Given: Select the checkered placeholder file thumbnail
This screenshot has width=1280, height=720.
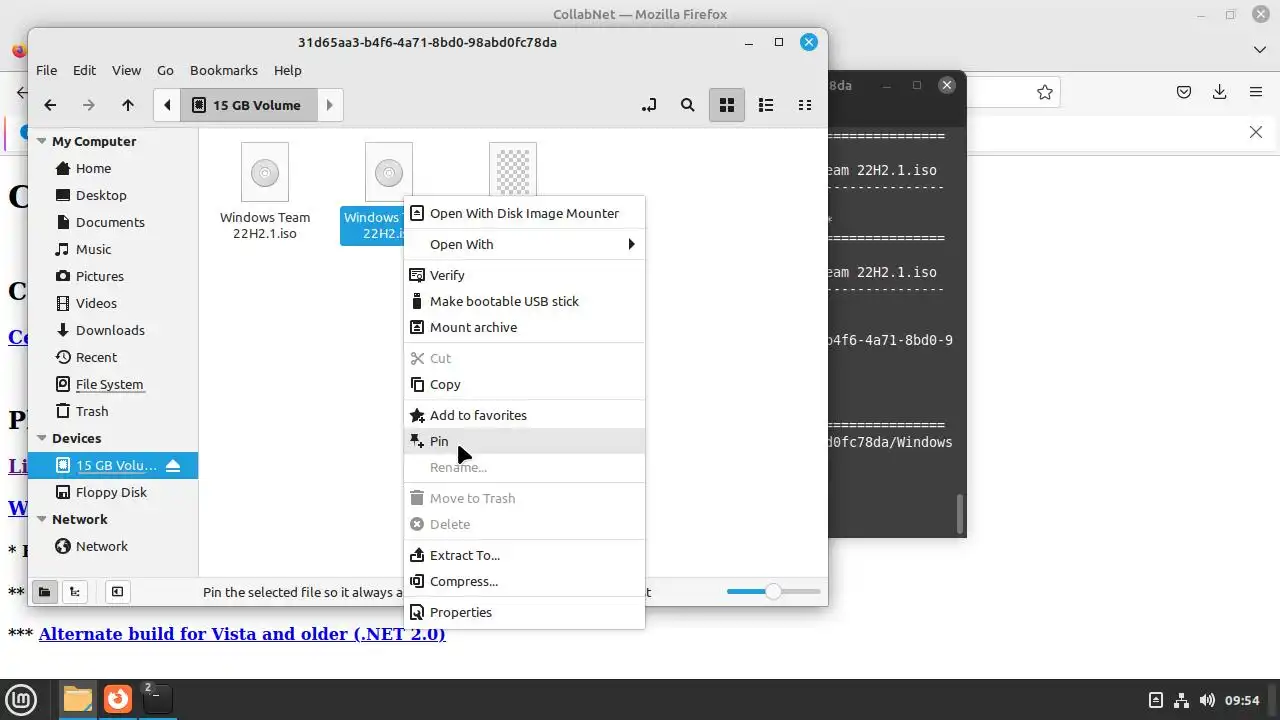Looking at the screenshot, I should (513, 170).
